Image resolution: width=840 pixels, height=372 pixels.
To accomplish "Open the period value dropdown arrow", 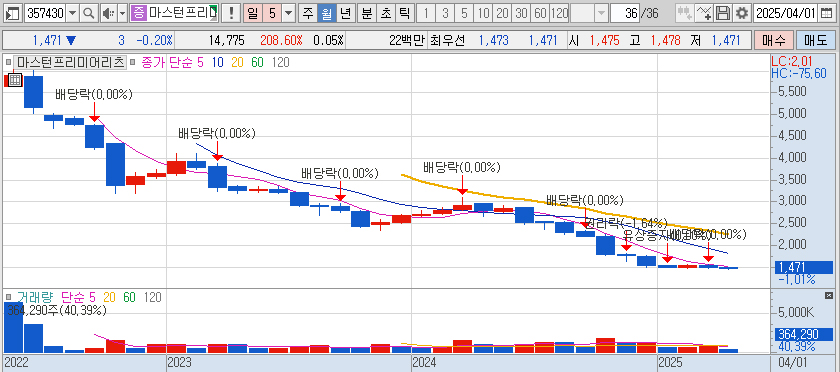I will [x=289, y=13].
